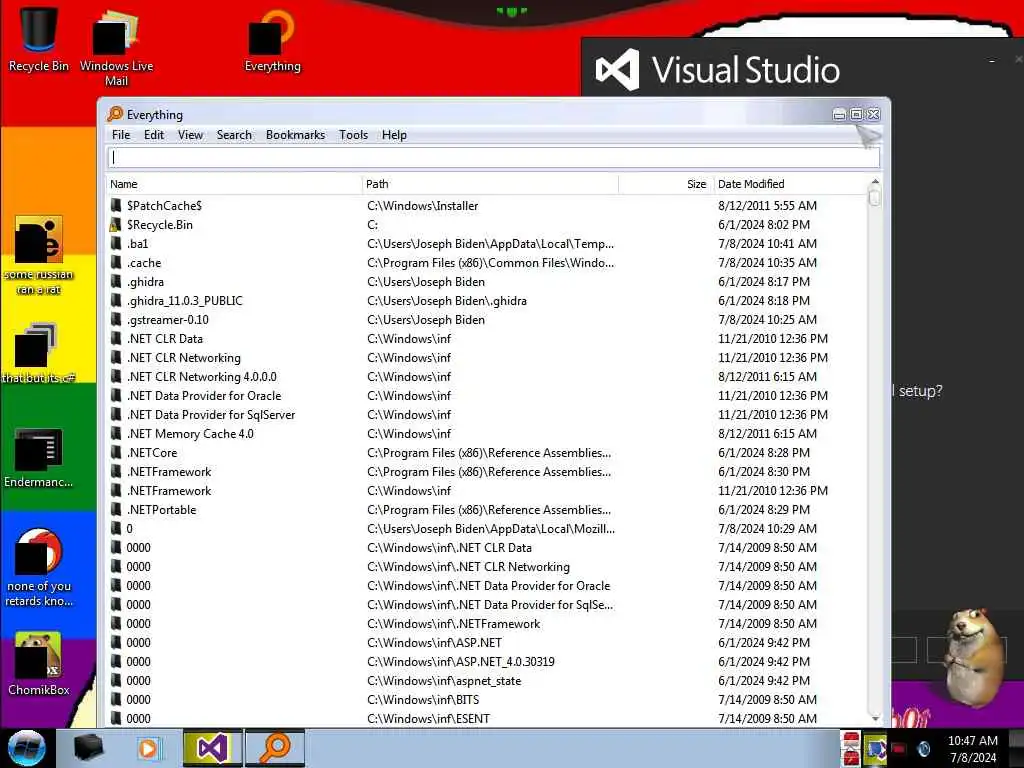Viewport: 1024px width, 768px height.
Task: Click the Visual Studio logo in the background window
Action: 617,70
